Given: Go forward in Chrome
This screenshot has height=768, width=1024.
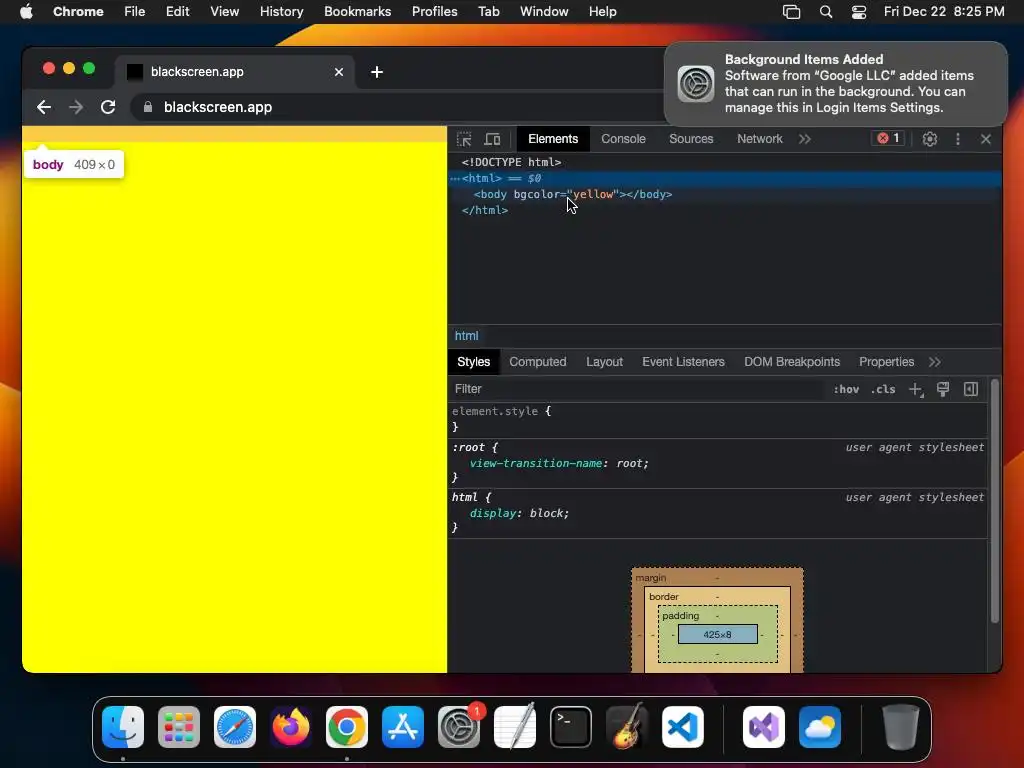Looking at the screenshot, I should [x=76, y=107].
